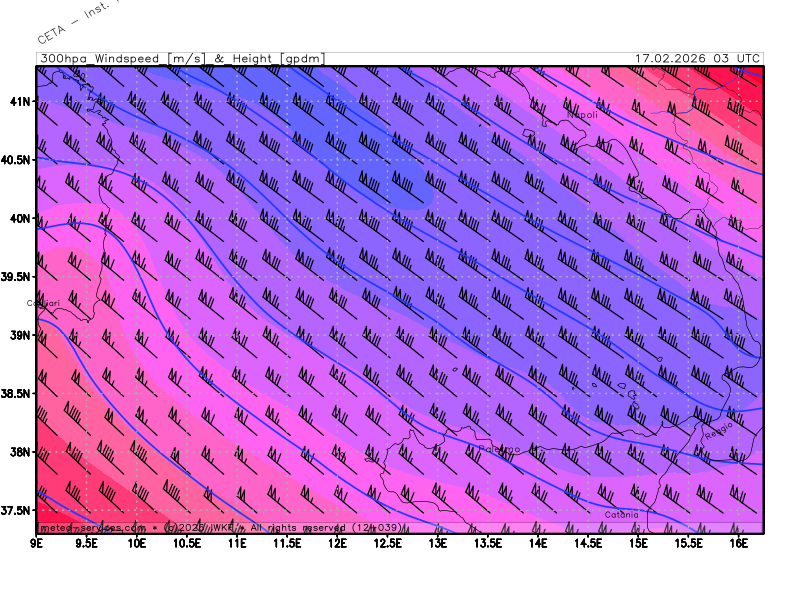Click the Reggio city label
Viewport: 800px width, 600px height.
click(718, 431)
